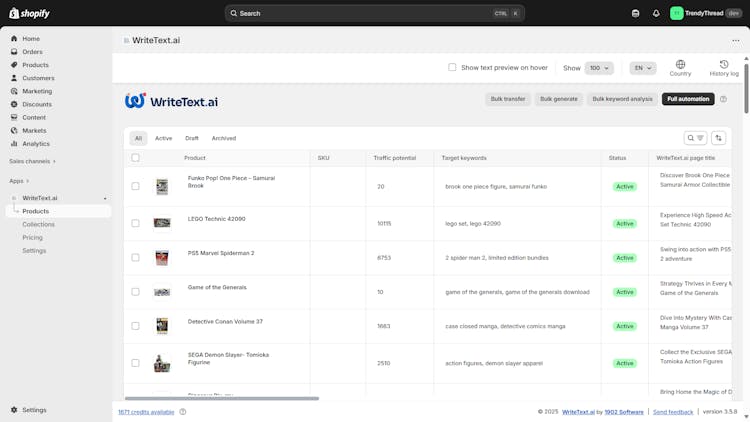Switch to the Draft tab

[x=192, y=138]
